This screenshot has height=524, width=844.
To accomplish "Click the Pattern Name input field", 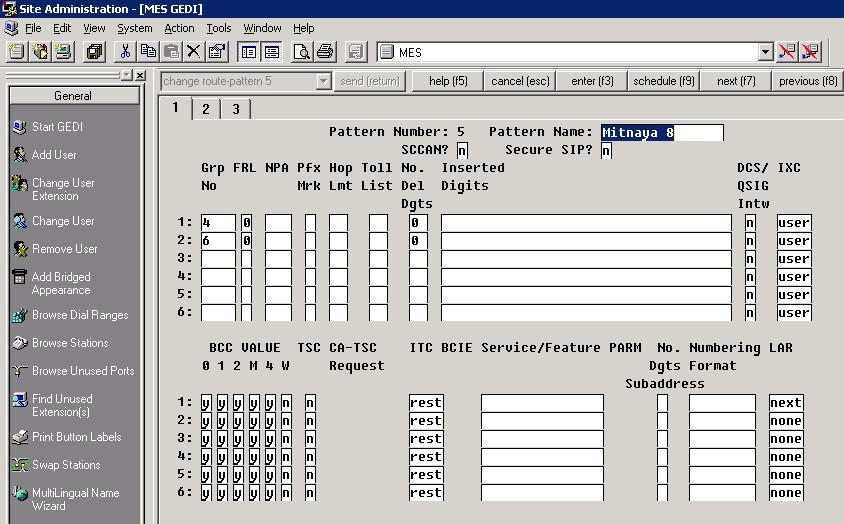I will point(662,132).
